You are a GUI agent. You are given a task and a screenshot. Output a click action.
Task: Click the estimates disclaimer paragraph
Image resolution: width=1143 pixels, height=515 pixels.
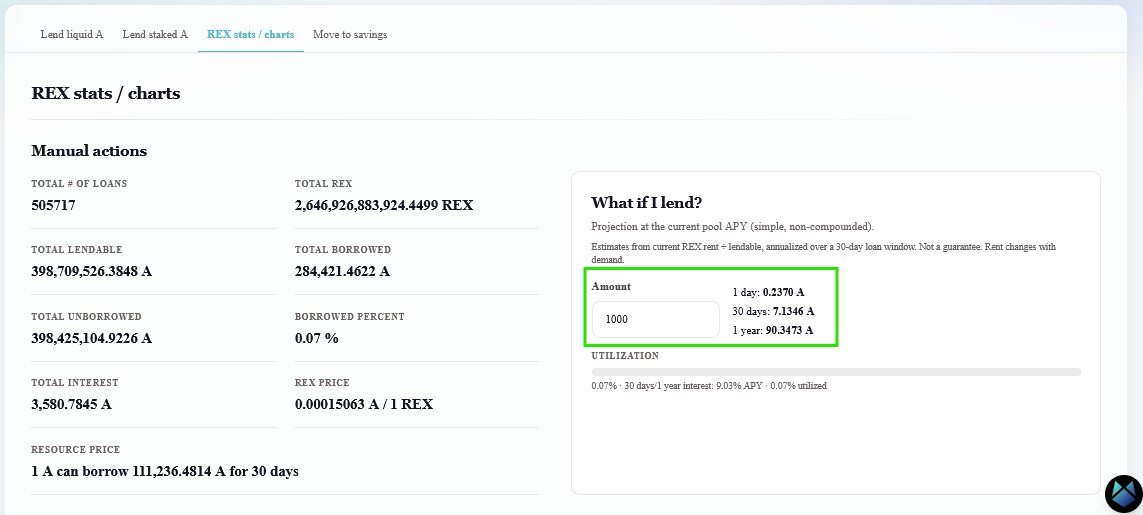[x=824, y=253]
